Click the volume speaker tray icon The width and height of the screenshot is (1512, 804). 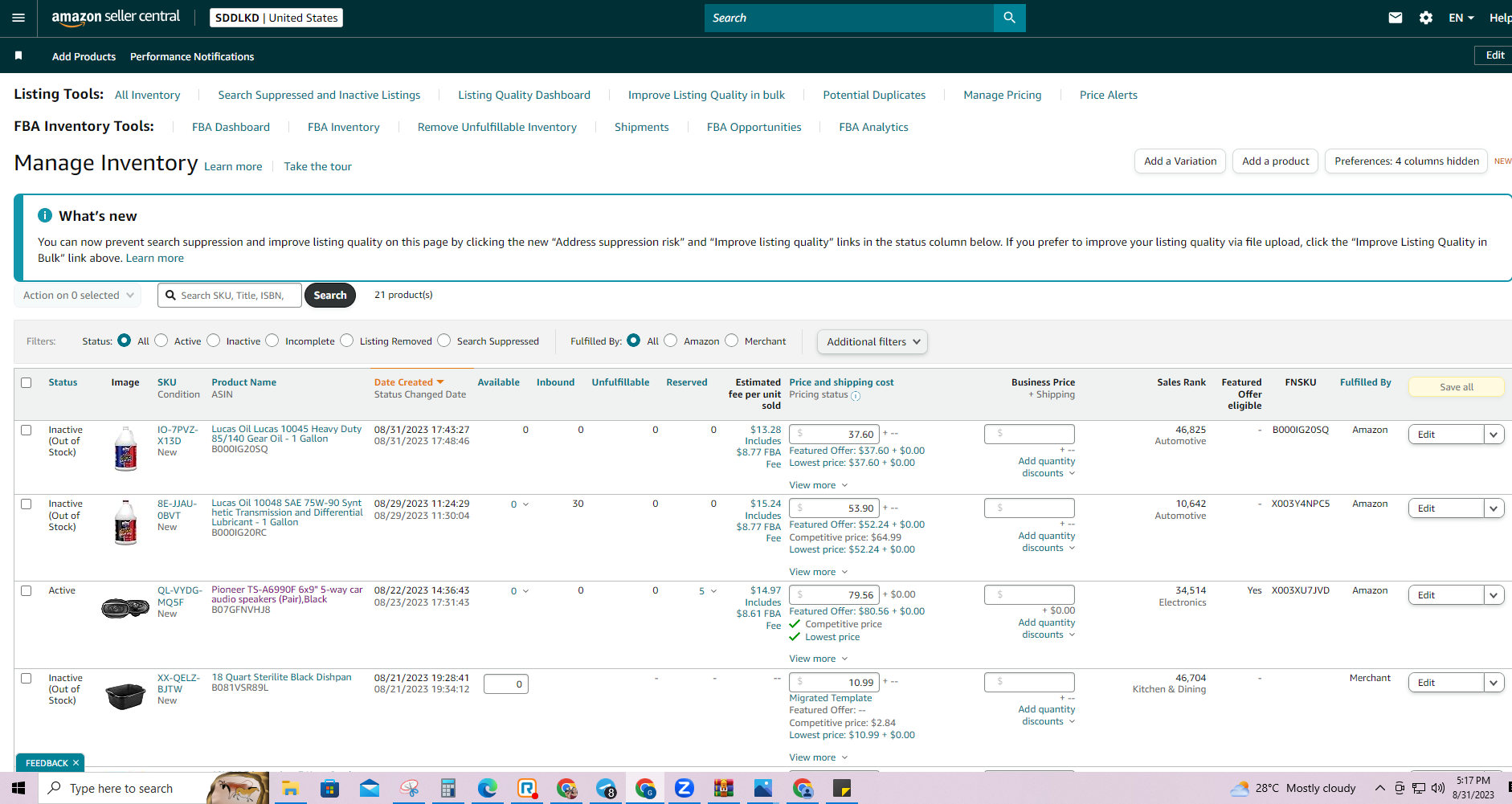click(1438, 788)
